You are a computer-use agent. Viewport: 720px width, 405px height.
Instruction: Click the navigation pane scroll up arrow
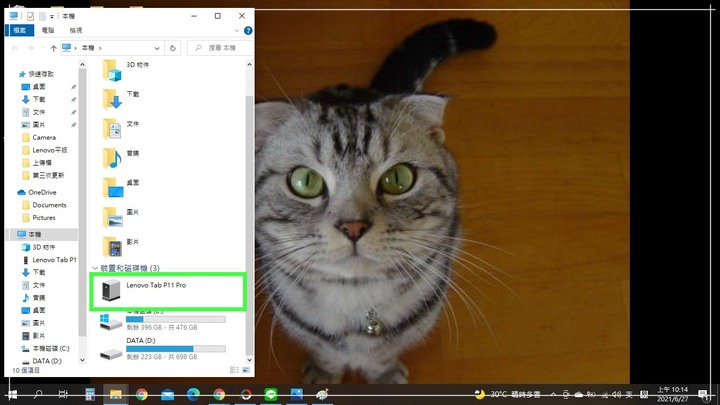pos(83,64)
